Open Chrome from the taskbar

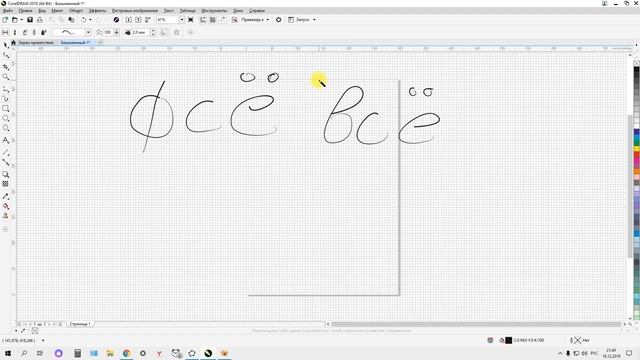point(127,353)
